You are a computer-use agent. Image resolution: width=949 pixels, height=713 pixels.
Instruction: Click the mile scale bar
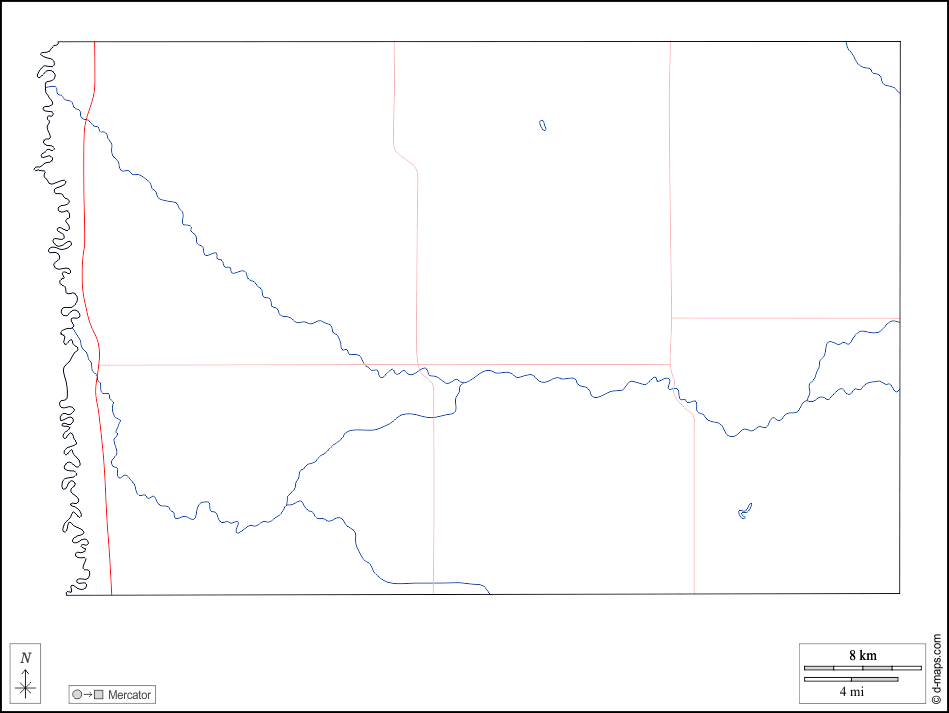[x=851, y=679]
